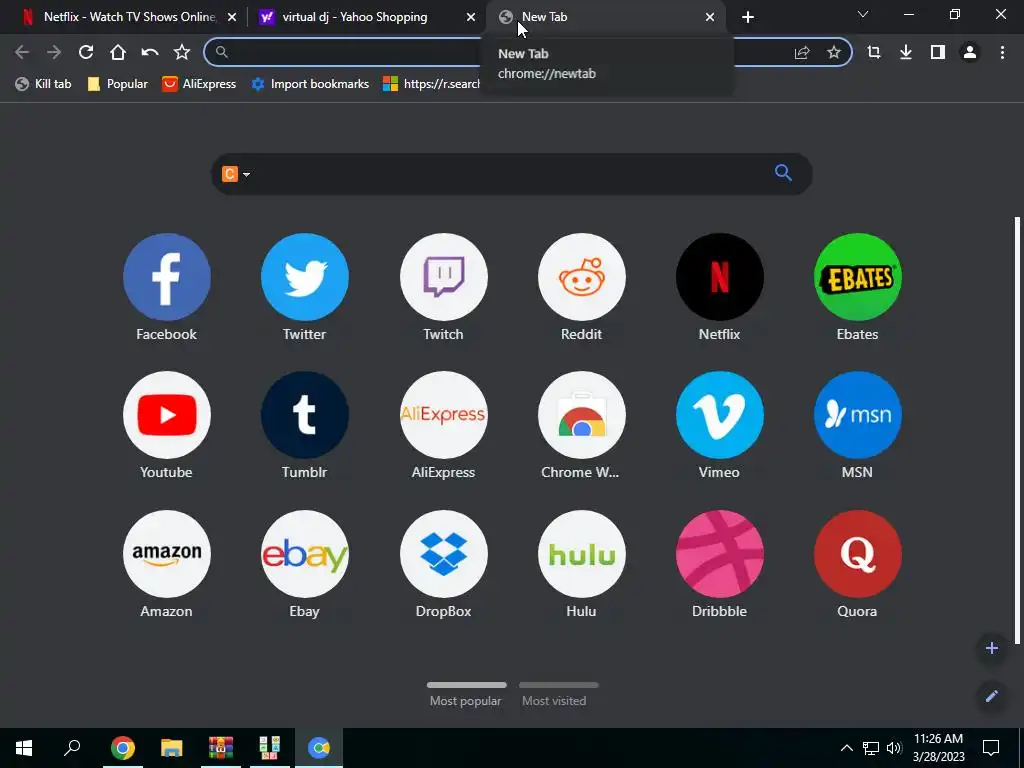The height and width of the screenshot is (768, 1024).
Task: Open the three-dot browser menu
Action: coord(1002,52)
